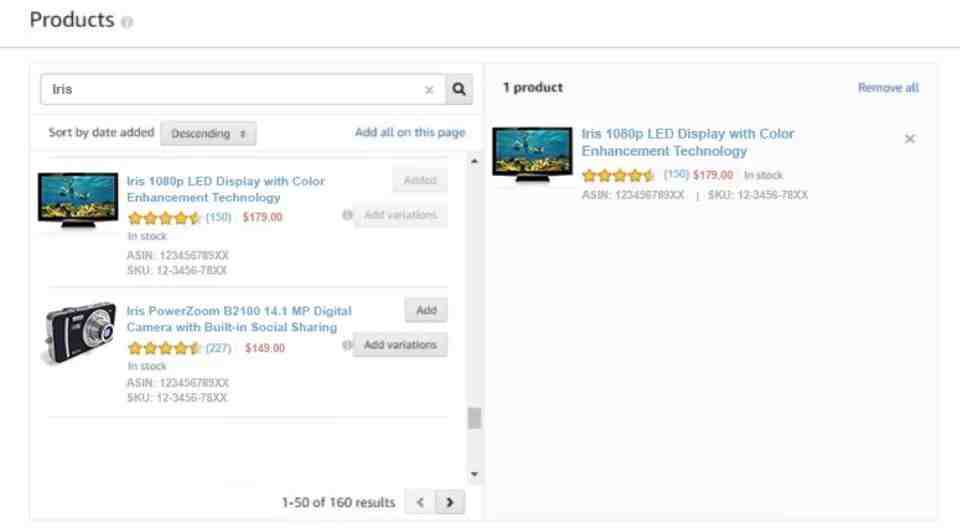The width and height of the screenshot is (960, 531).
Task: Click info icon beside LED display's Add variations
Action: point(347,215)
